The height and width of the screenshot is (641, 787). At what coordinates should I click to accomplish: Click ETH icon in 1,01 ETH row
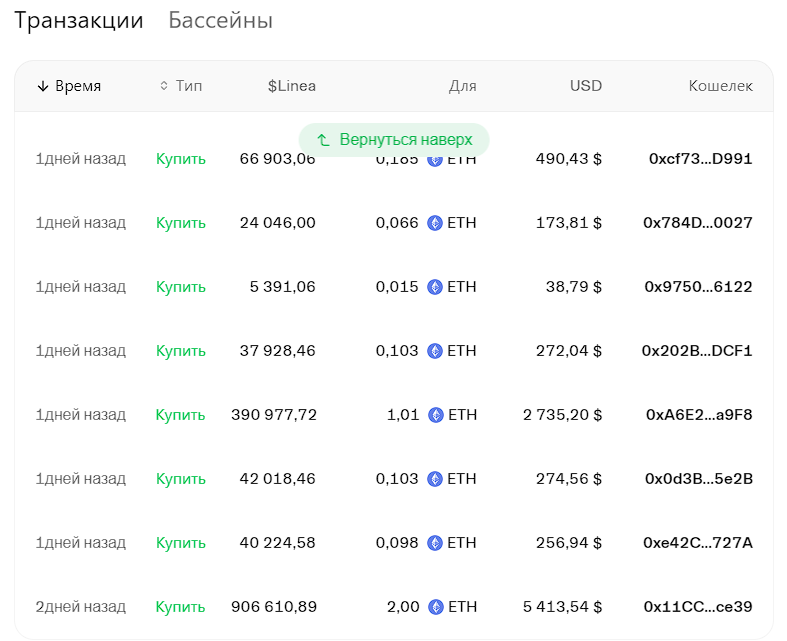(435, 415)
